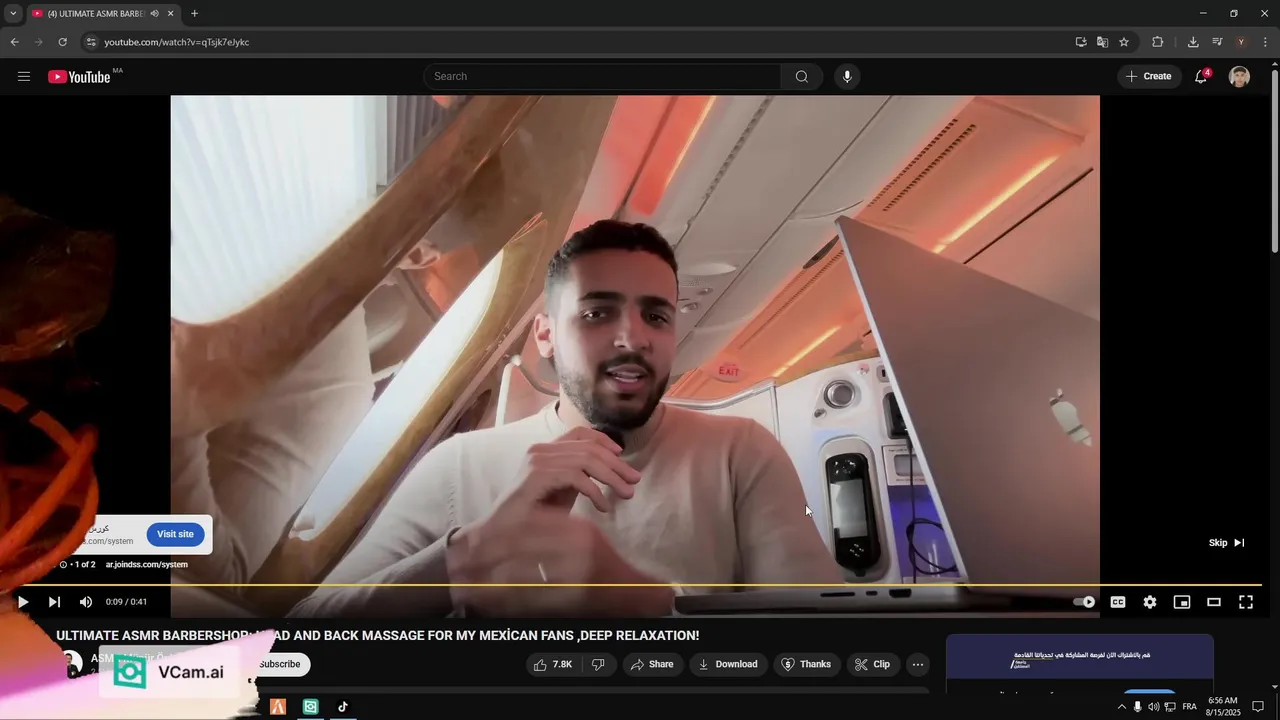The width and height of the screenshot is (1280, 720).
Task: Open the YouTube guide hamburger menu
Action: click(x=24, y=77)
